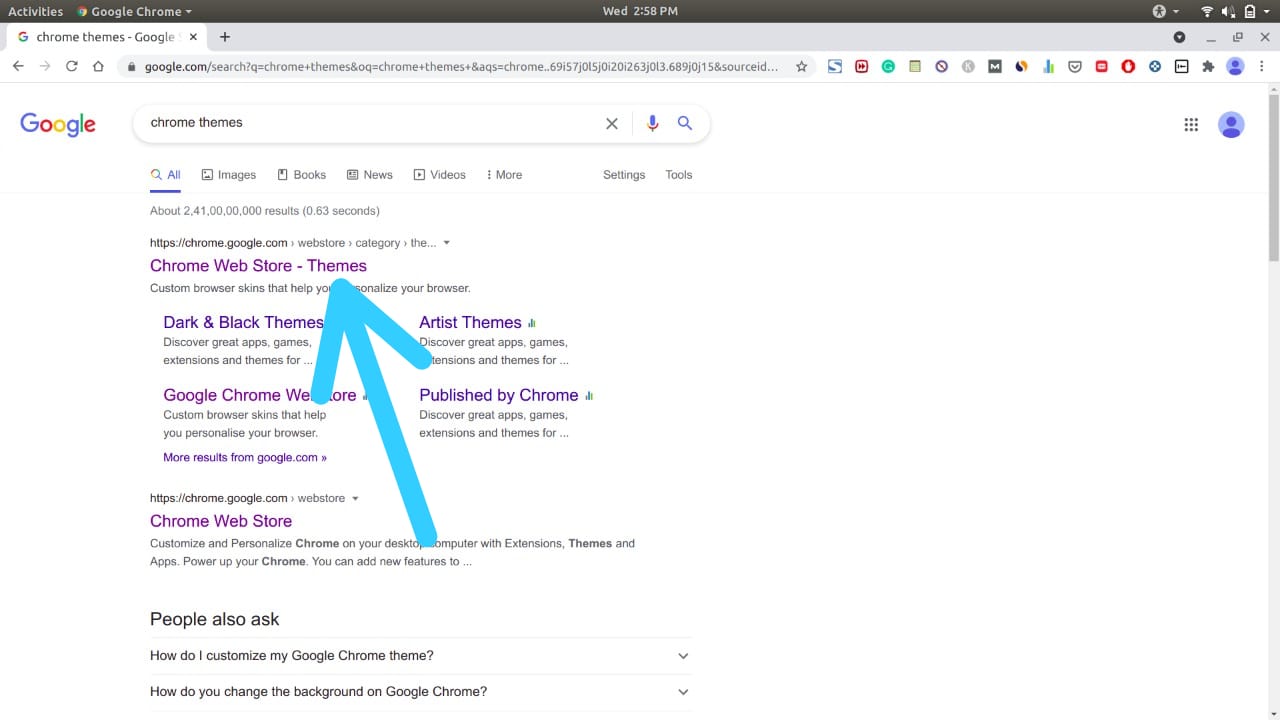Open the muted volume indicator
Viewport: 1280px width, 720px height.
[1227, 11]
